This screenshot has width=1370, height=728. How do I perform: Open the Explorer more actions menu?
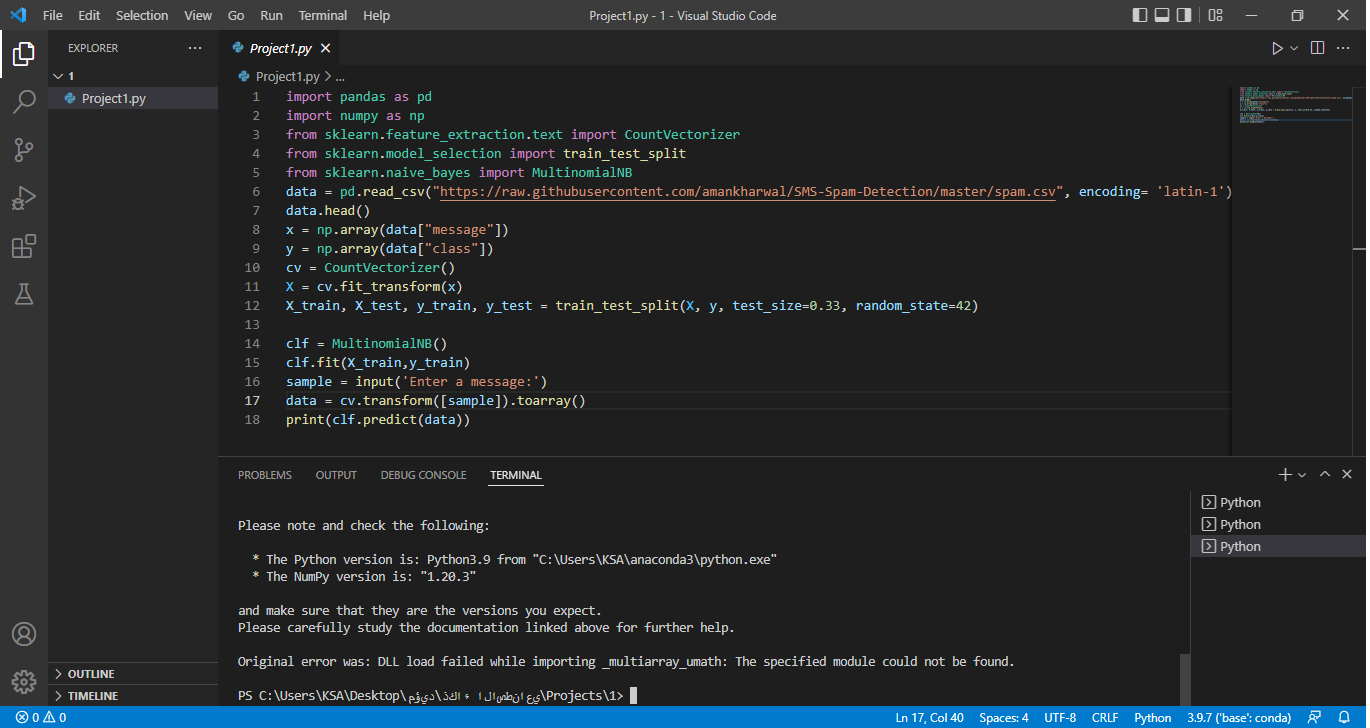[x=195, y=47]
